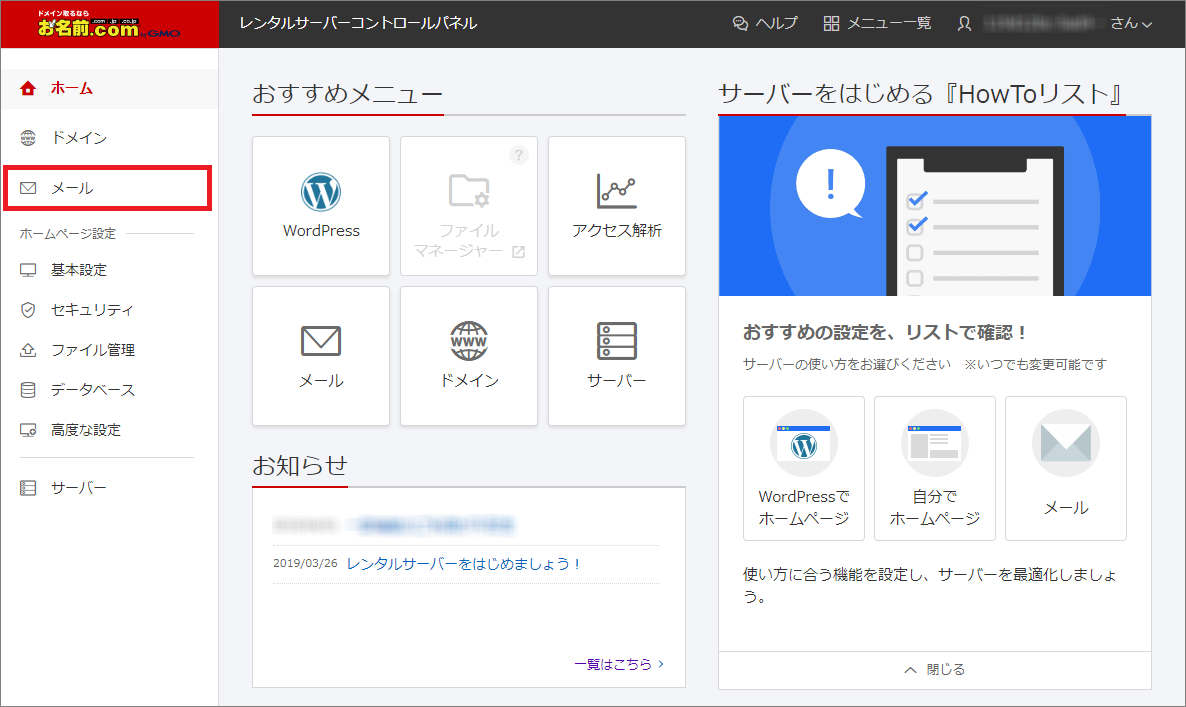This screenshot has height=707, width=1186.
Task: Open the メニュー一覧 grid icon
Action: (x=831, y=23)
